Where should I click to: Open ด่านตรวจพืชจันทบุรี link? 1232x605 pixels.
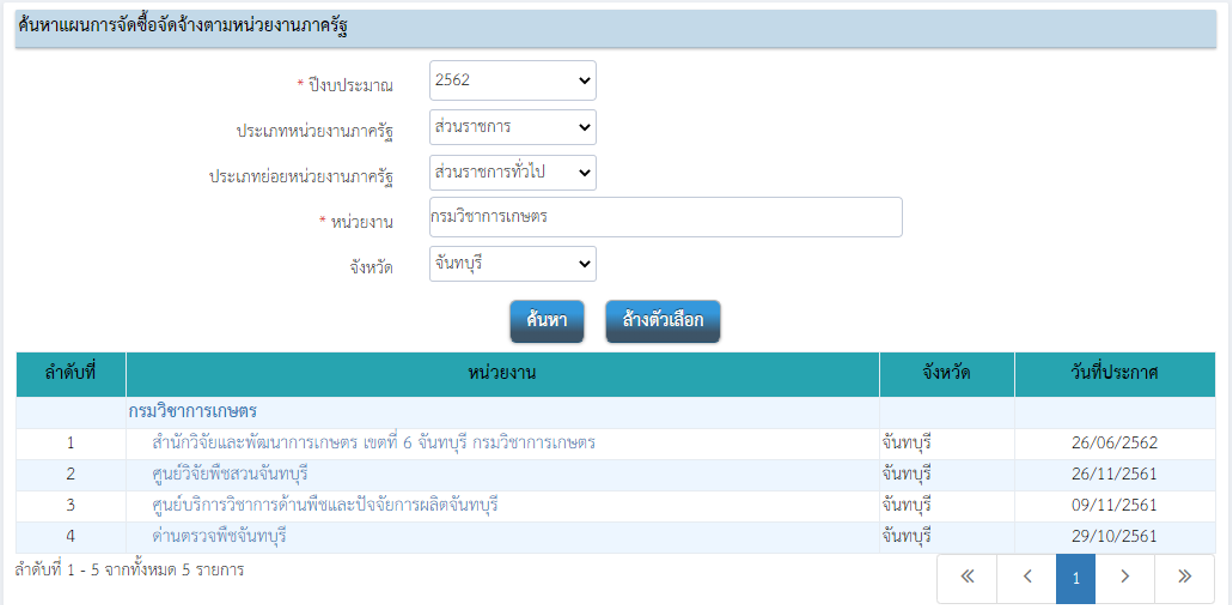pos(219,536)
